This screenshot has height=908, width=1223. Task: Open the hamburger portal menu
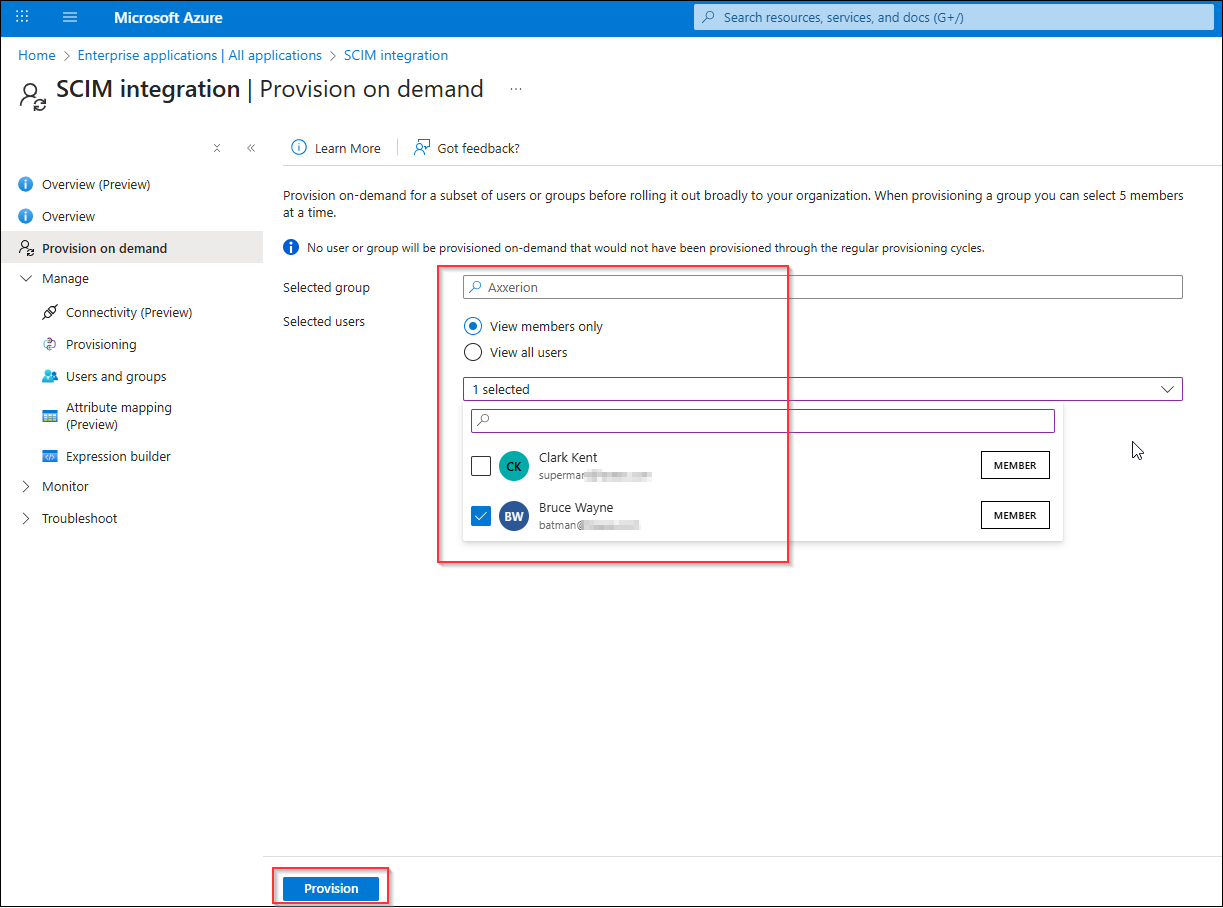pyautogui.click(x=70, y=18)
